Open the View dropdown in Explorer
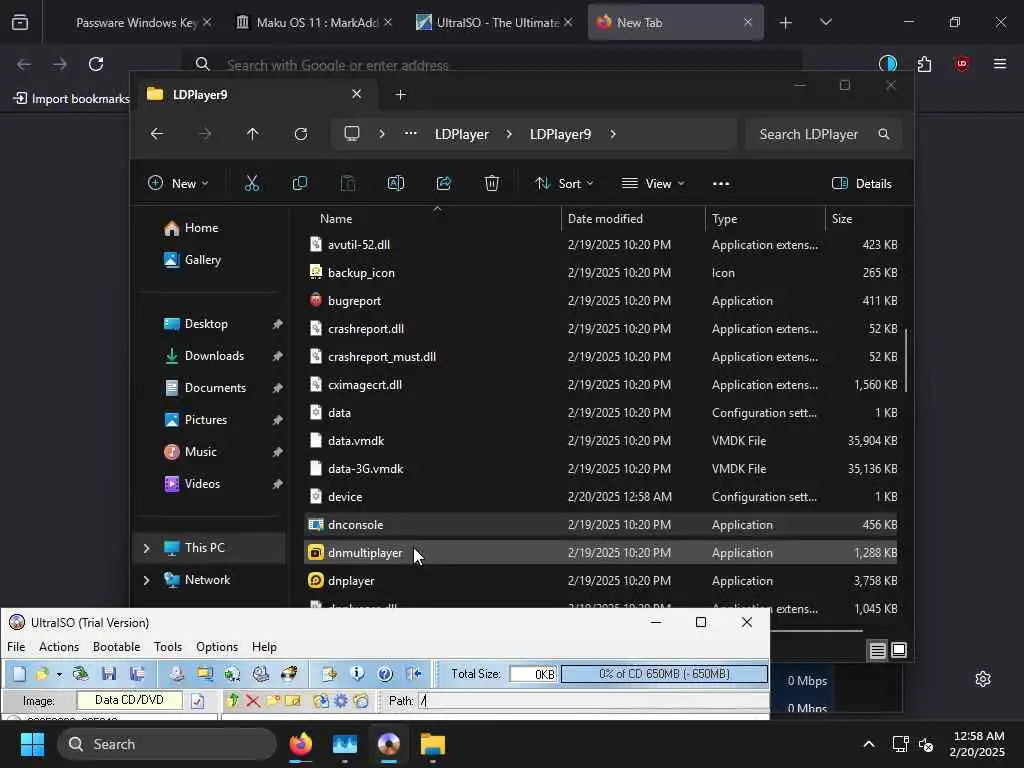 (x=653, y=184)
